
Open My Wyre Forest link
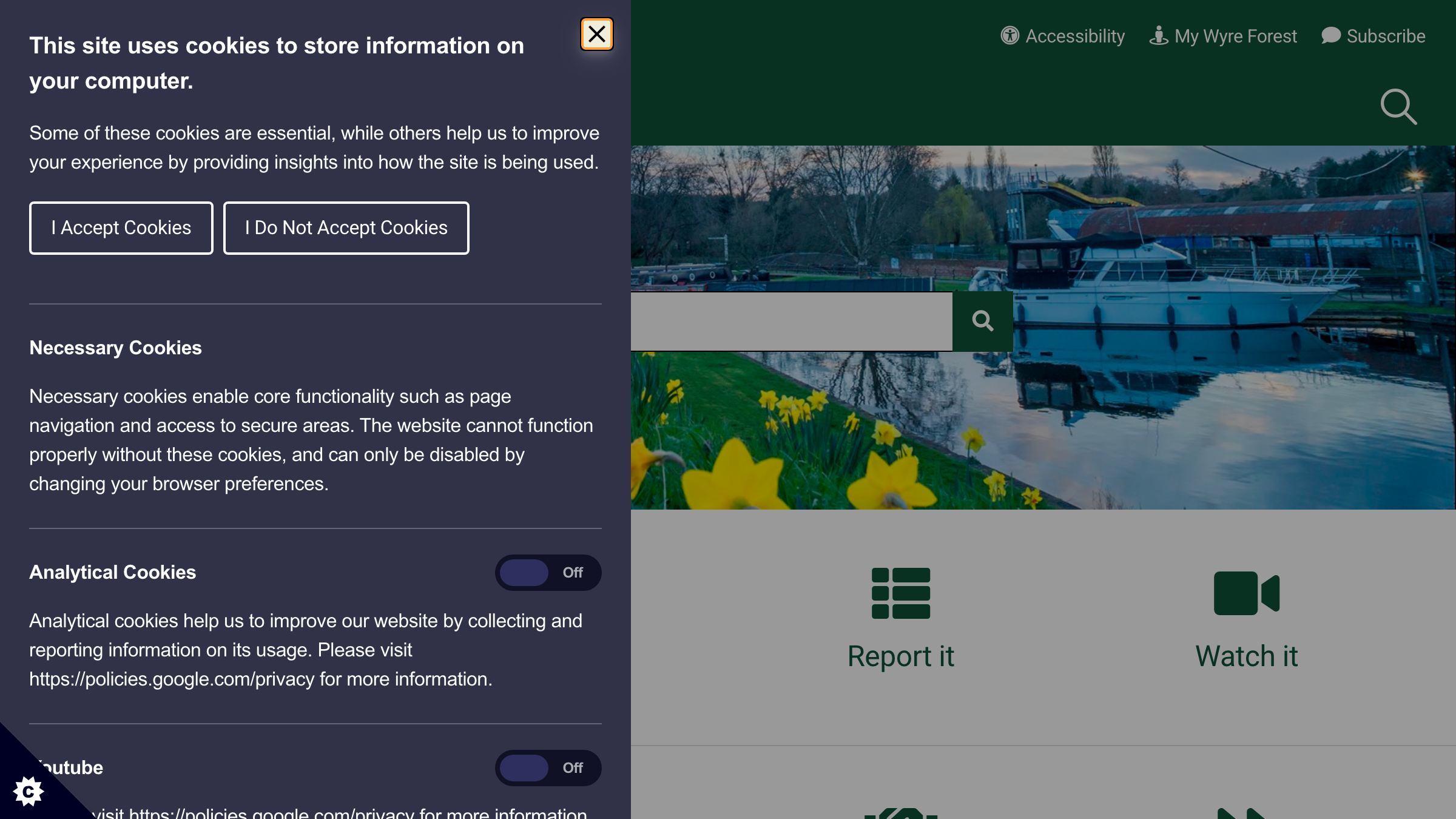(x=1223, y=36)
